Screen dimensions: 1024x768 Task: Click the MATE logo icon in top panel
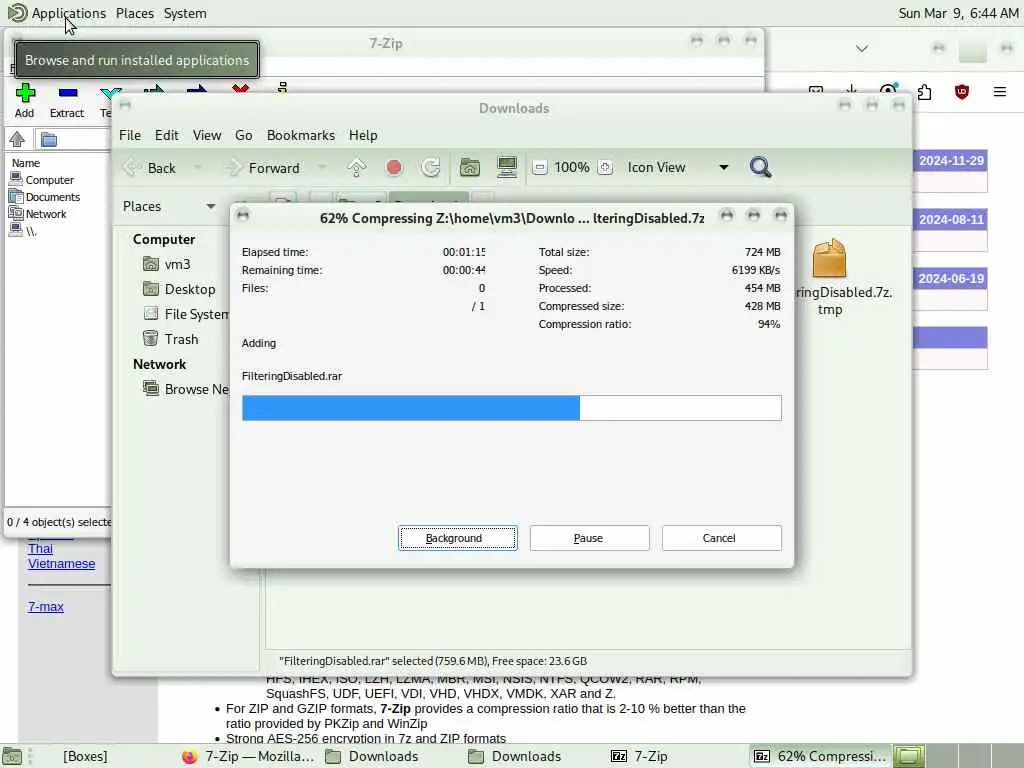[x=17, y=12]
